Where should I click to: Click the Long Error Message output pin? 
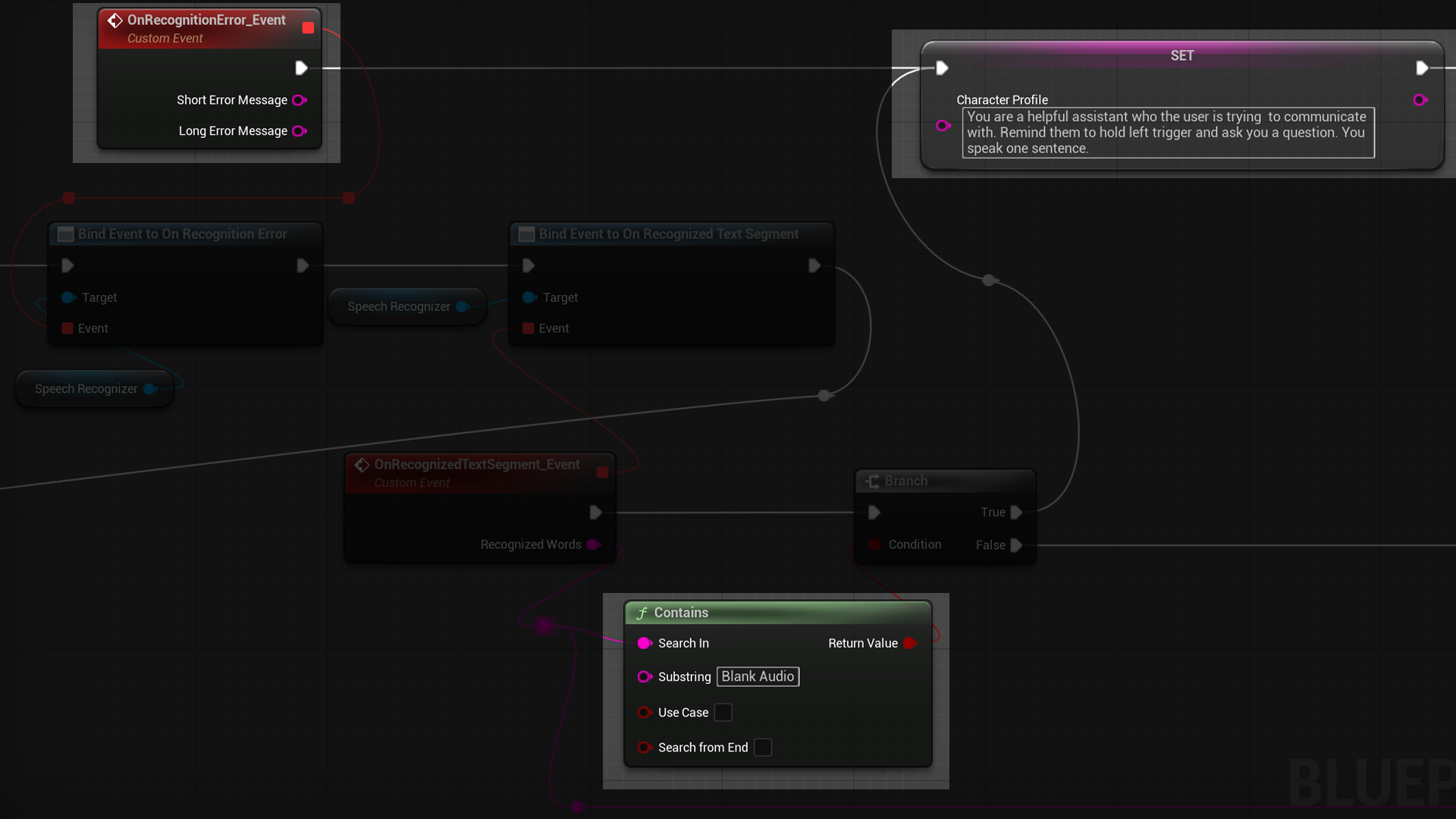tap(300, 131)
